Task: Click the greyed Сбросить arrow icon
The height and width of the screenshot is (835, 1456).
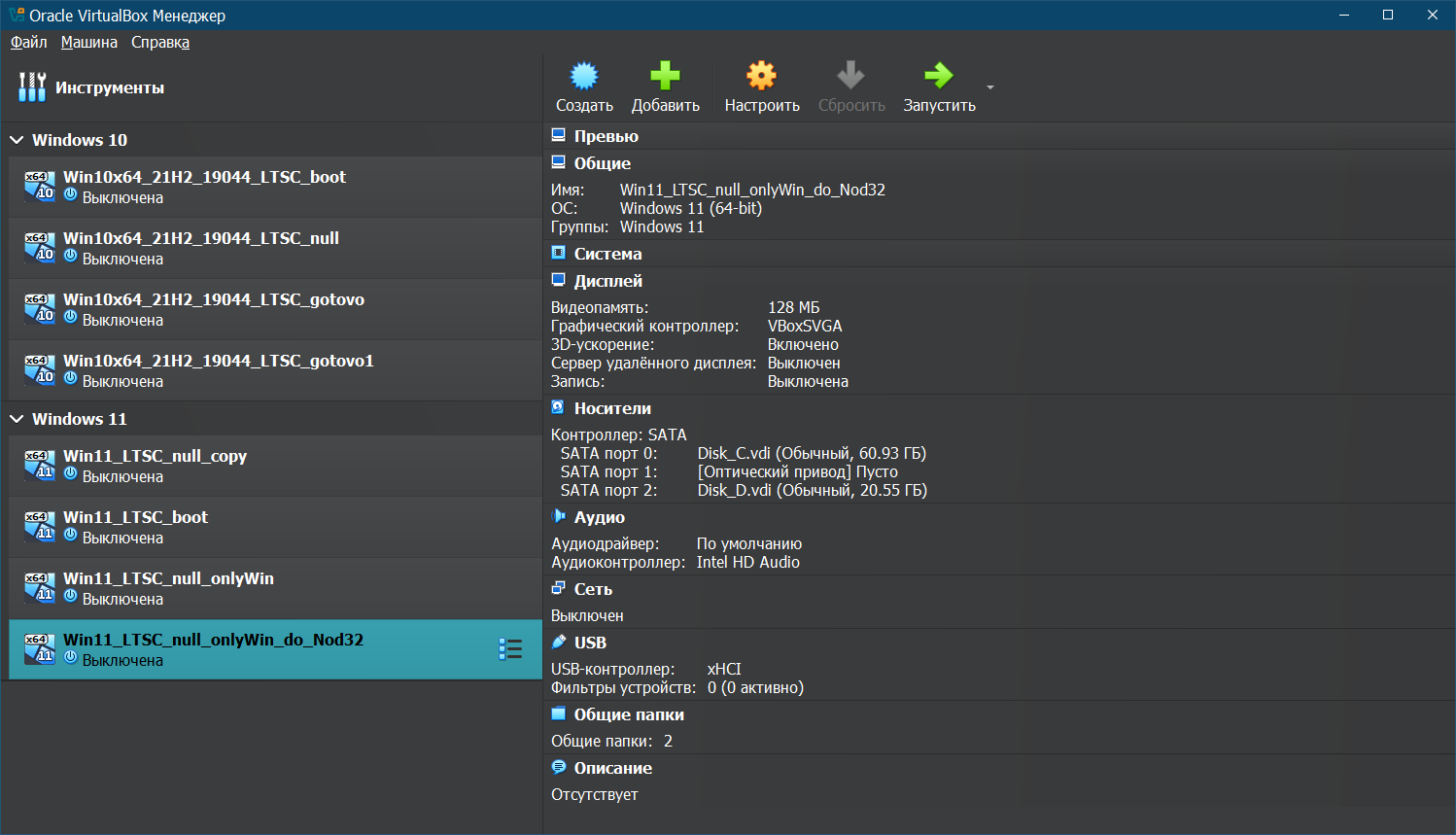Action: click(850, 76)
